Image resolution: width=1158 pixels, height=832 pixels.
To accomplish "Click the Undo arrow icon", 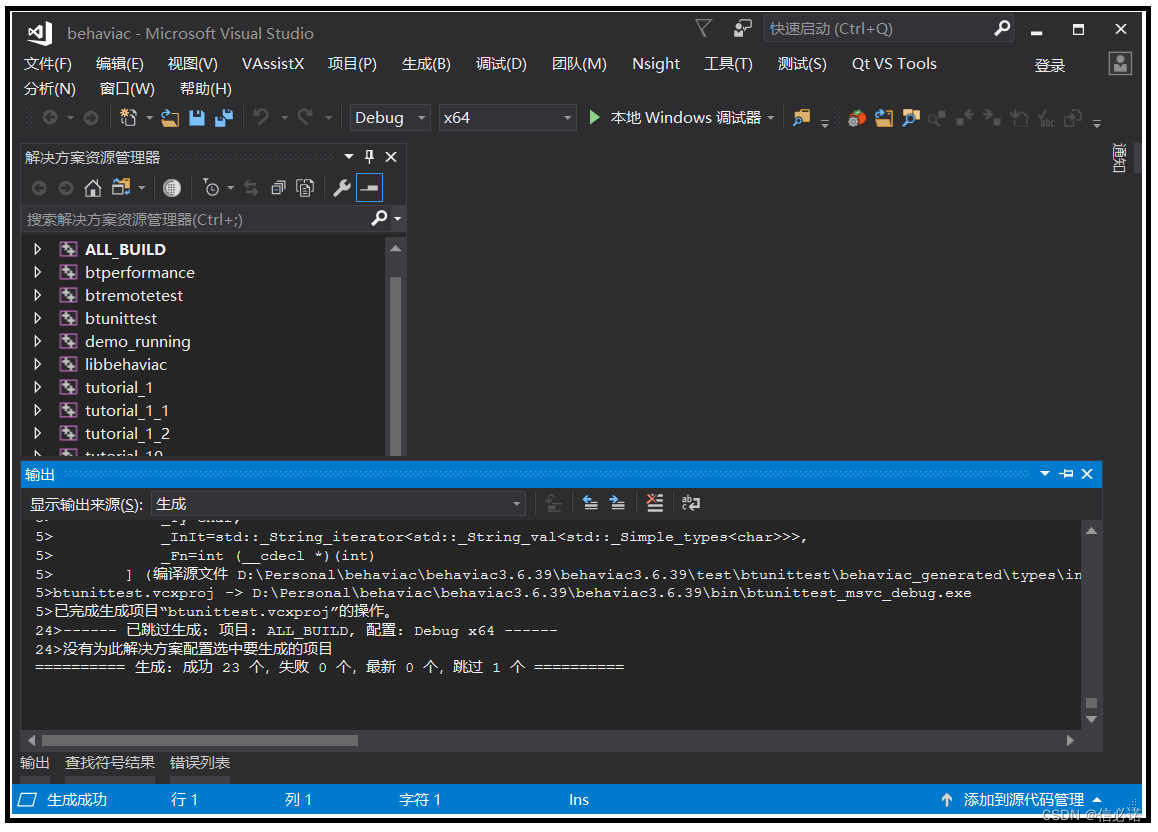I will tap(261, 117).
